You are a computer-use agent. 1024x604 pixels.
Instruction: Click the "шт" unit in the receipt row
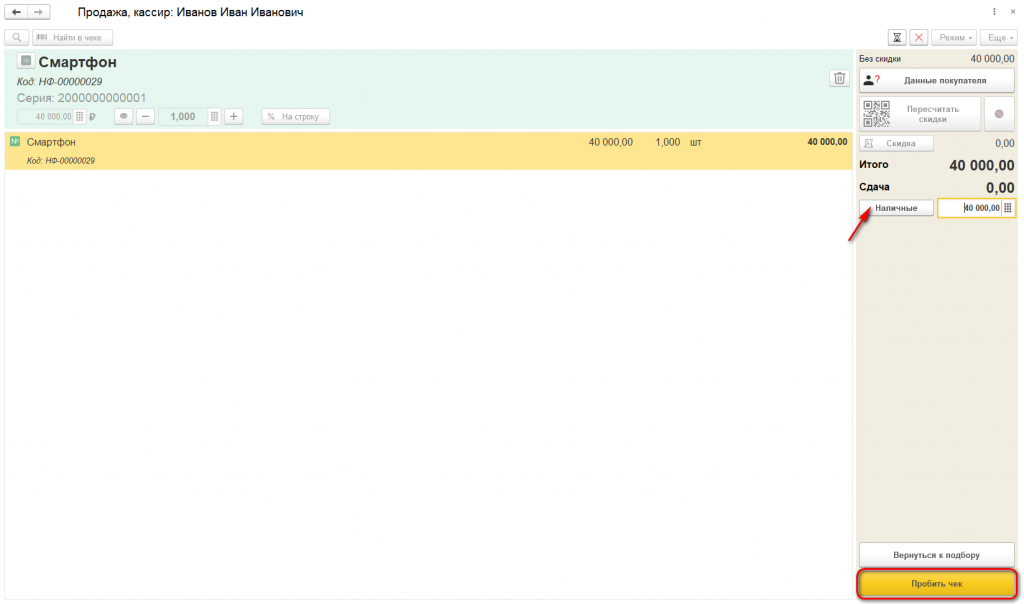(x=696, y=142)
